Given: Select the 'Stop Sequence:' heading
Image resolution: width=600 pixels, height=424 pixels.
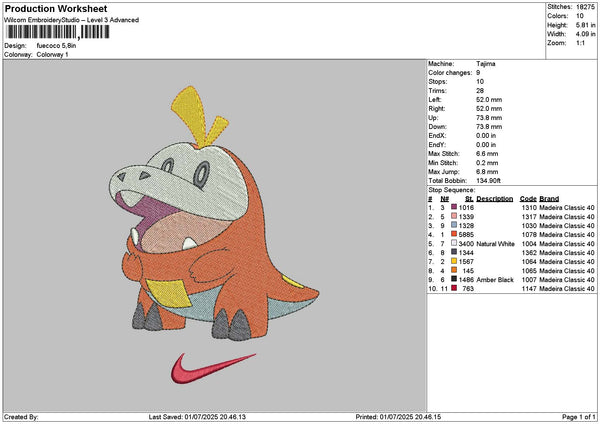Looking at the screenshot, I should (x=452, y=190).
